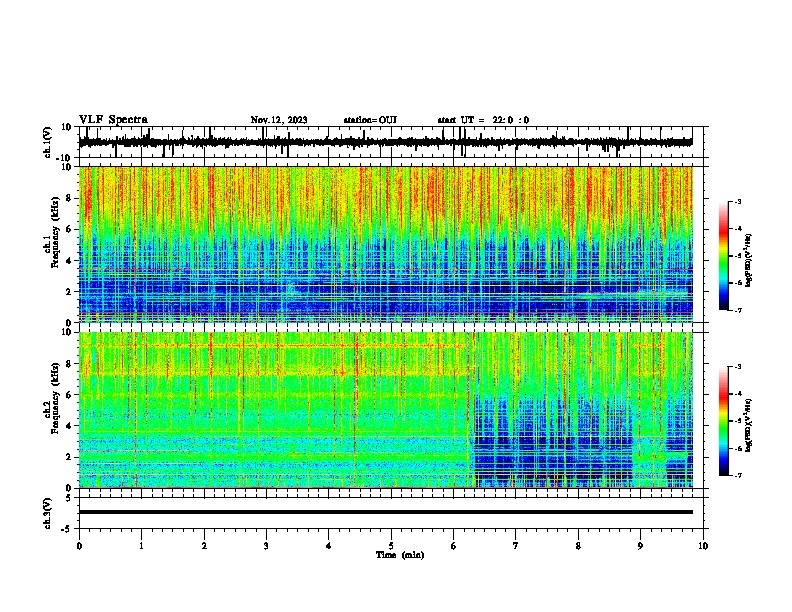Click the ch.2 spectrogram color bar
The image size is (792, 612).
point(723,421)
